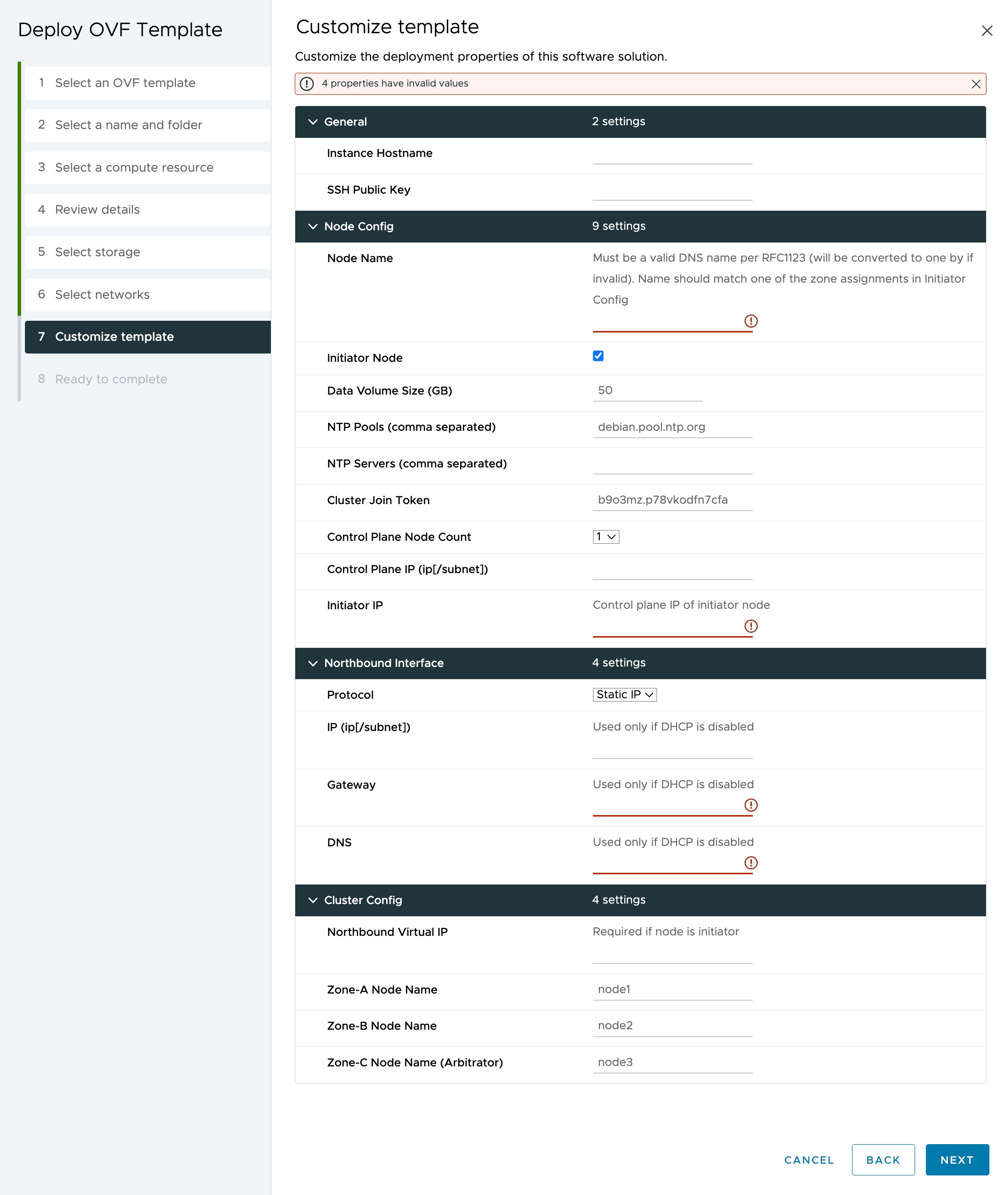Image resolution: width=1008 pixels, height=1195 pixels.
Task: Click the error icon under Gateway field
Action: [751, 806]
